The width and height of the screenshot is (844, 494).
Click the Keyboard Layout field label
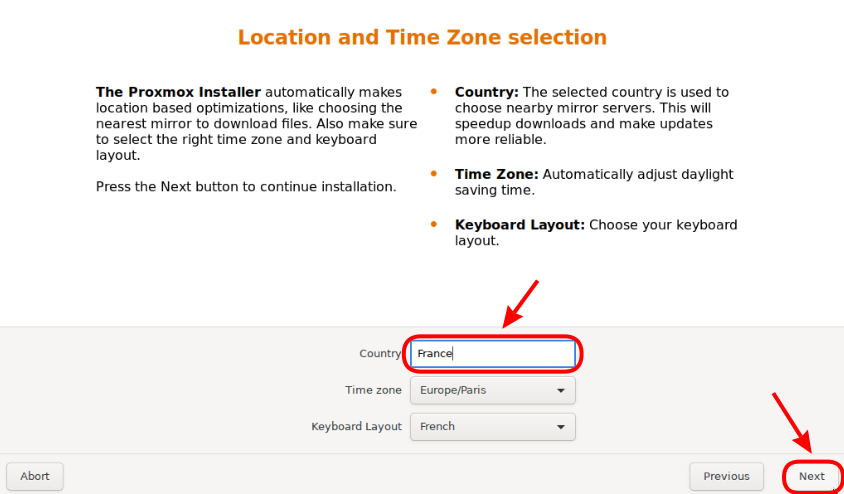click(356, 426)
